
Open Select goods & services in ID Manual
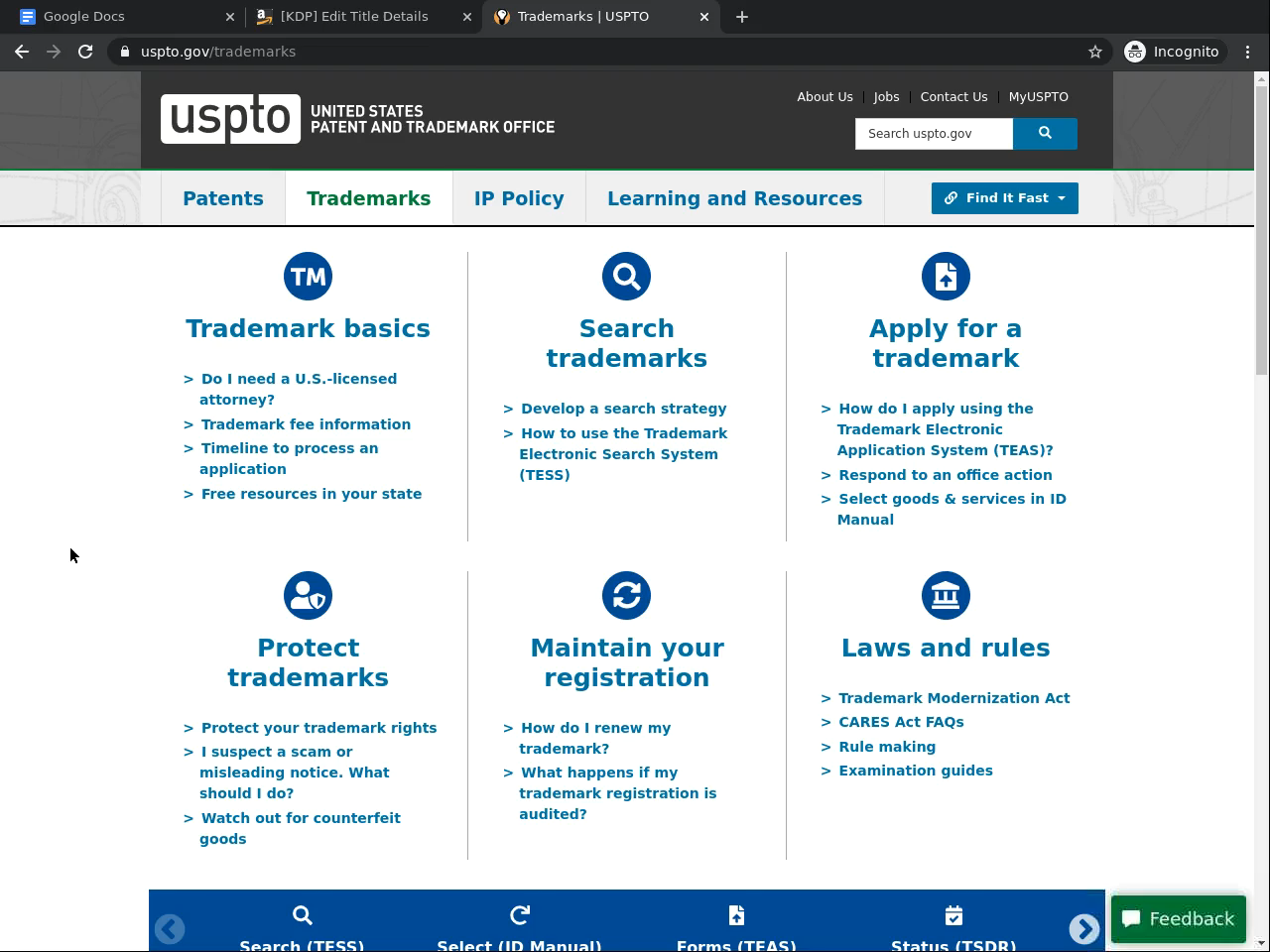tap(952, 509)
